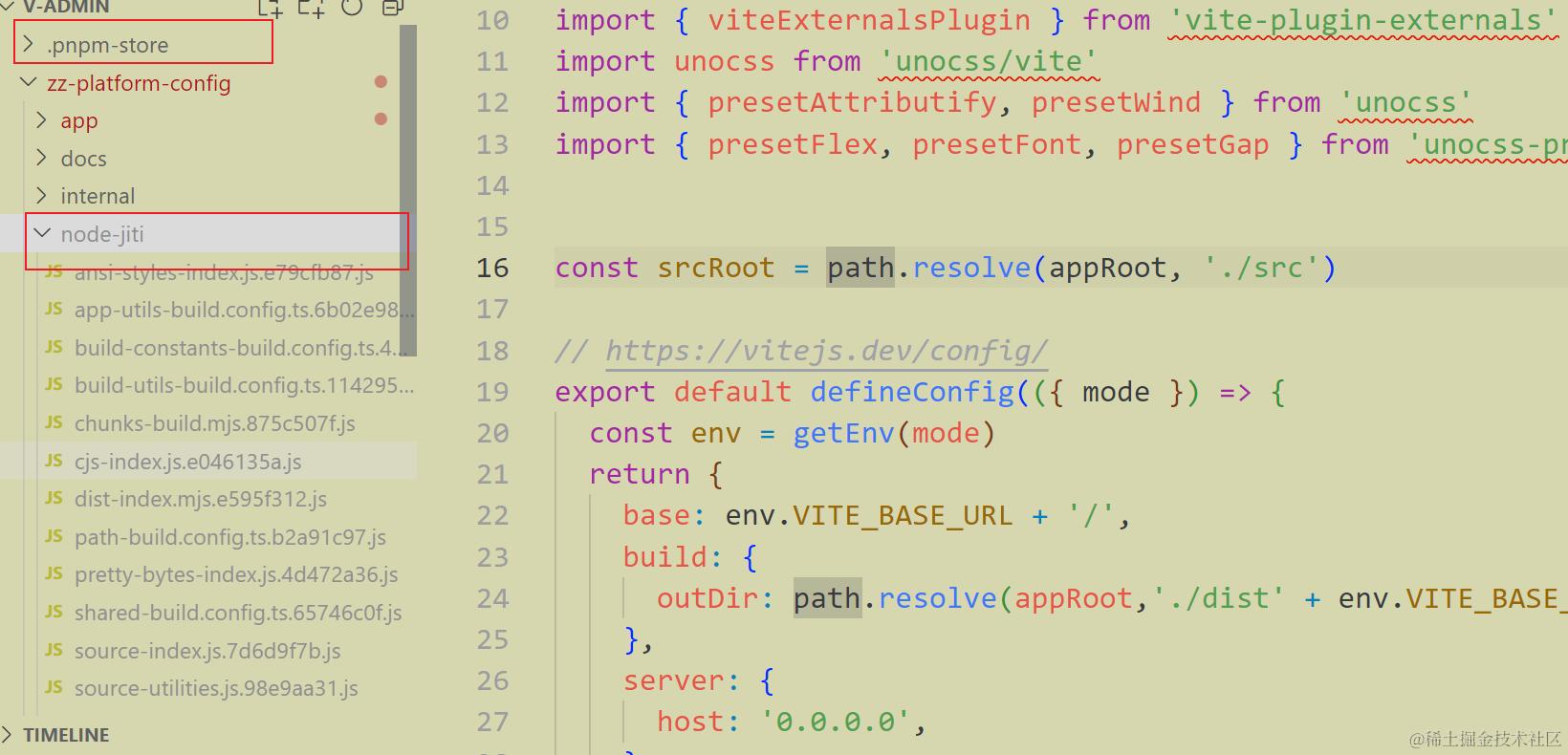Click the server property on line 26

point(673,680)
